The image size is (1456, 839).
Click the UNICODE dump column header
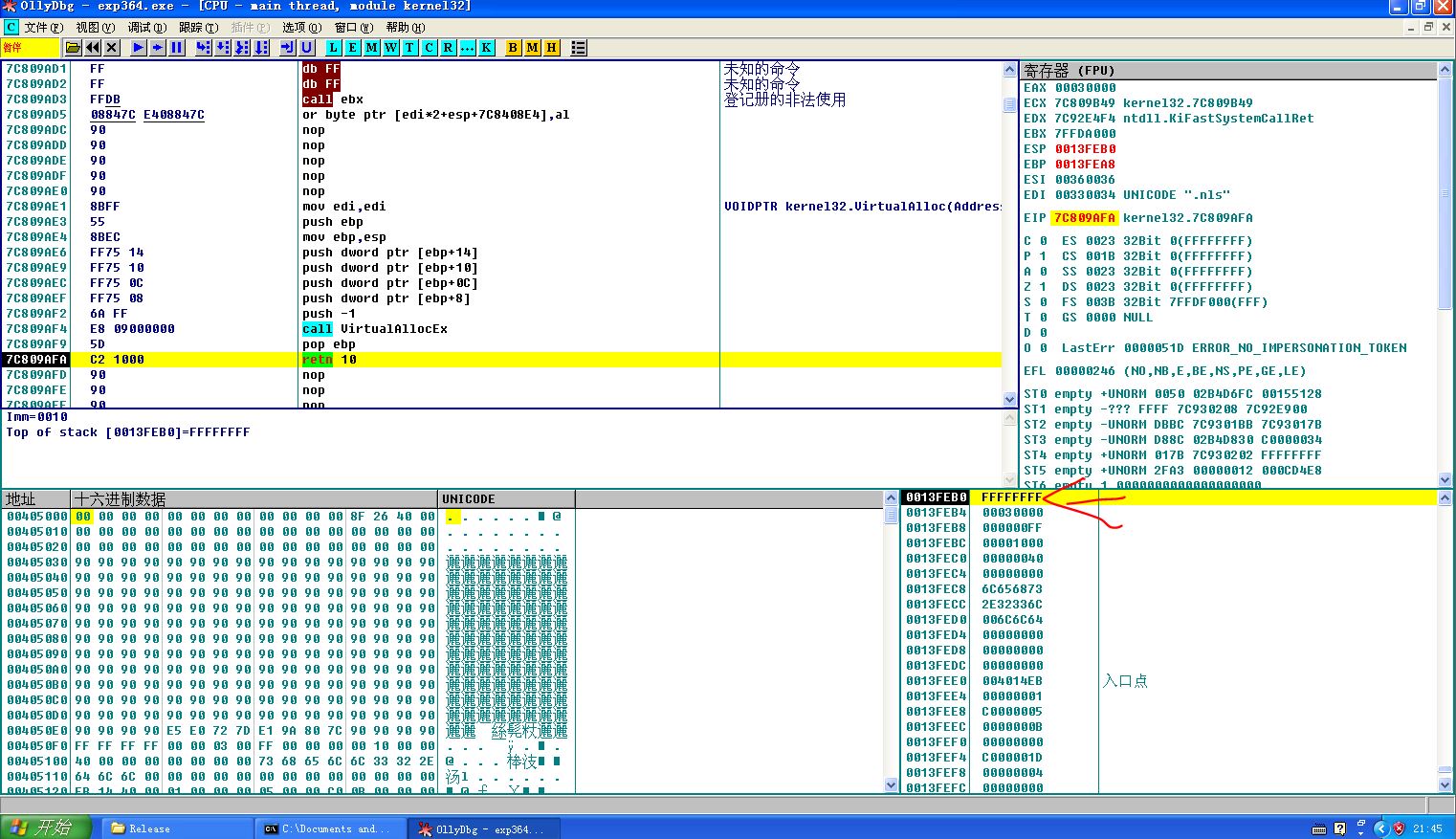[x=506, y=499]
